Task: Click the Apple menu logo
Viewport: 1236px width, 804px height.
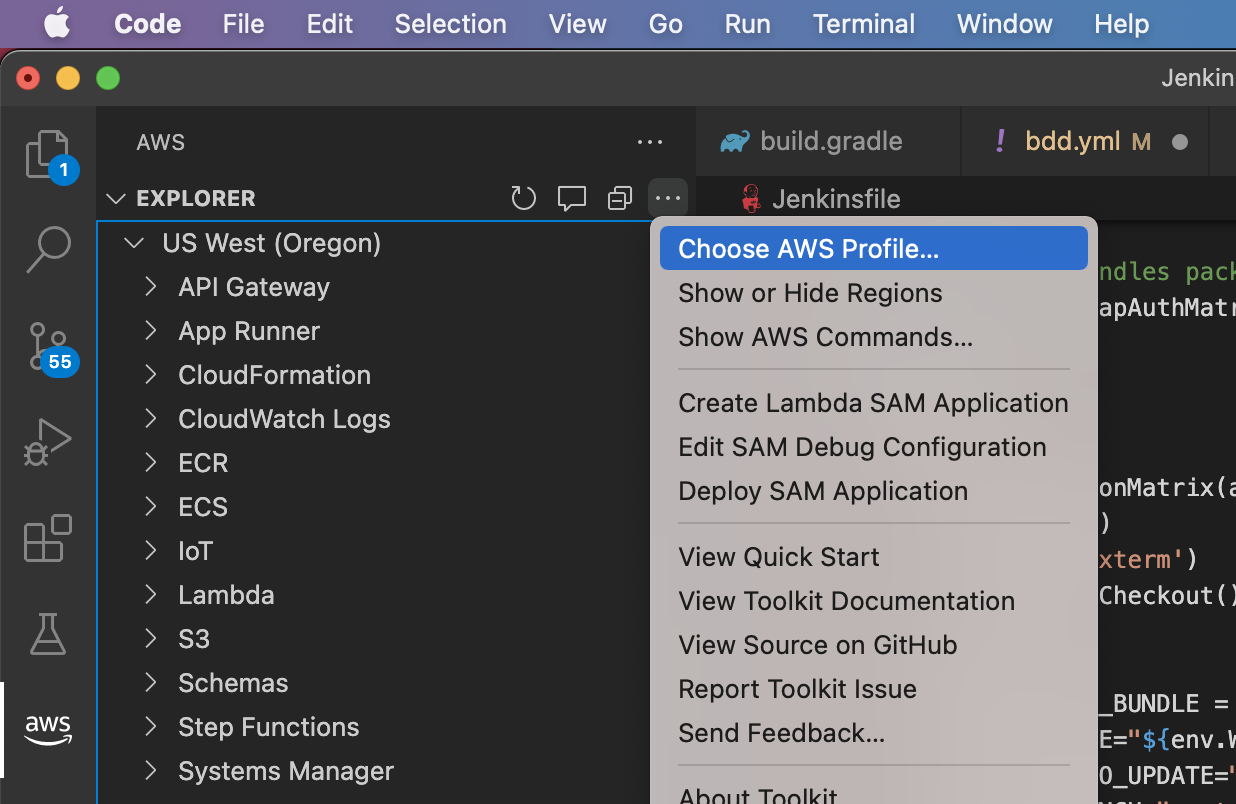Action: [x=57, y=24]
